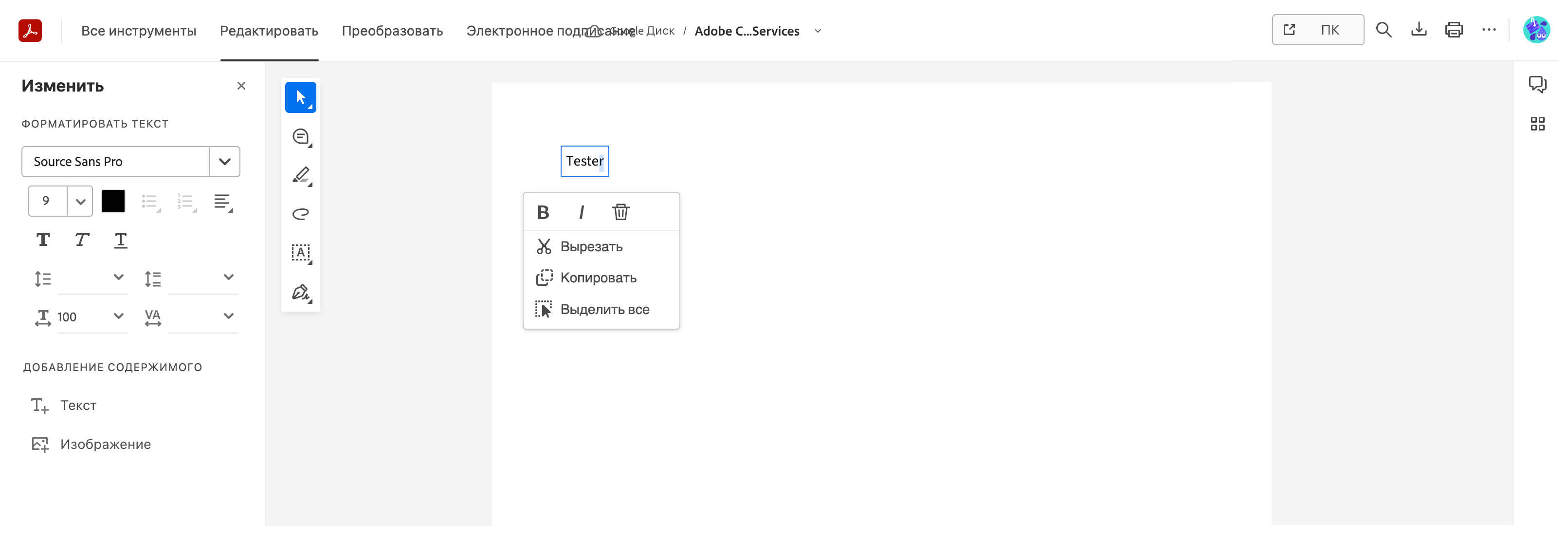The height and width of the screenshot is (557, 1568).
Task: Expand horizontal scale 100 dropdown
Action: 118,316
